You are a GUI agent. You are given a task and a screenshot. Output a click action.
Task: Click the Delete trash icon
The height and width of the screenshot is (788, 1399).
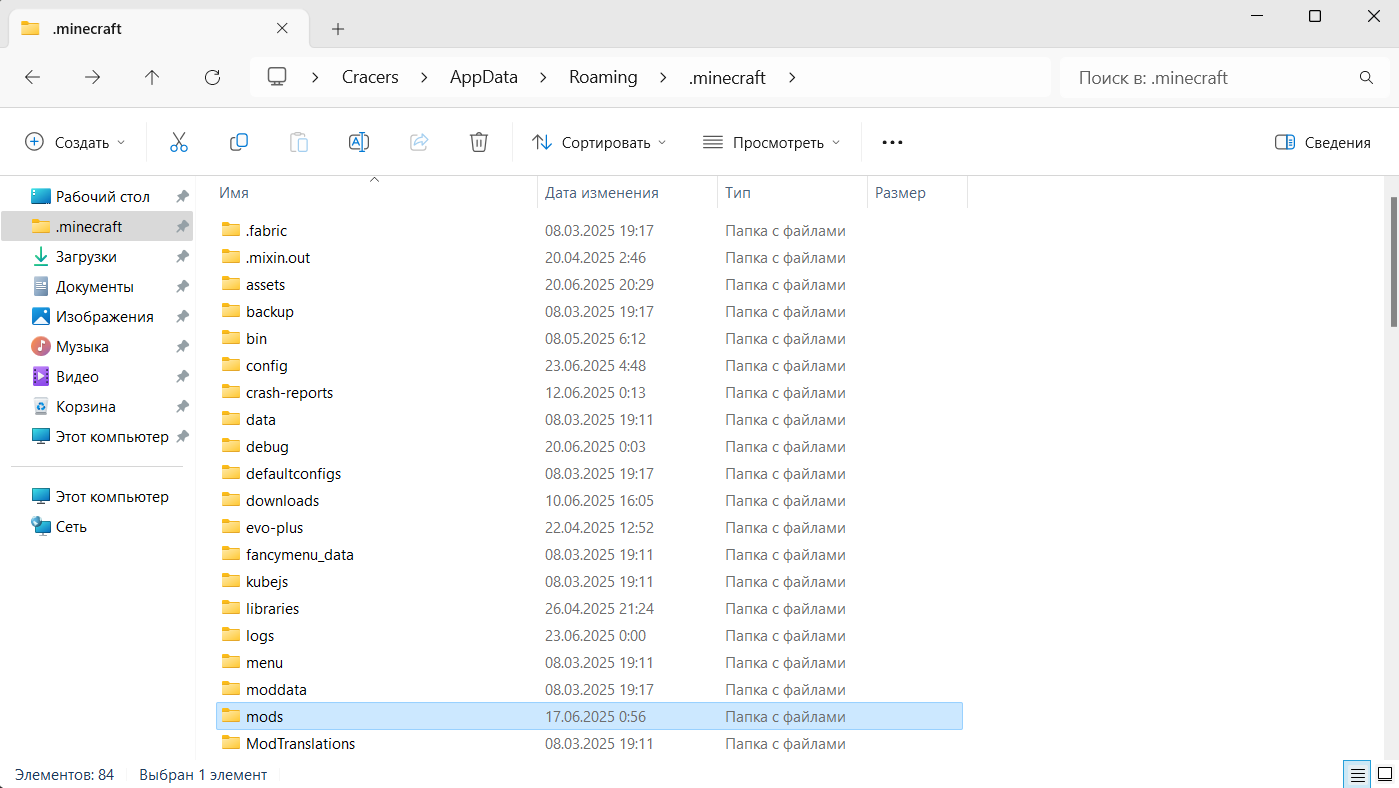[479, 142]
